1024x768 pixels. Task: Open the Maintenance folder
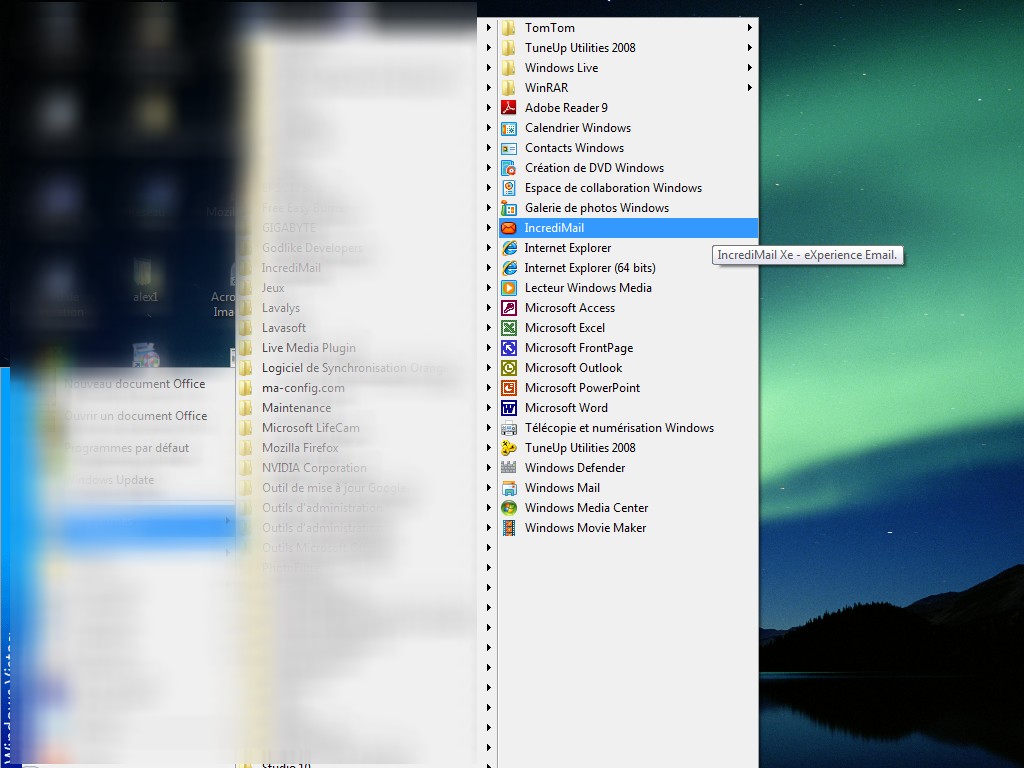(x=296, y=408)
